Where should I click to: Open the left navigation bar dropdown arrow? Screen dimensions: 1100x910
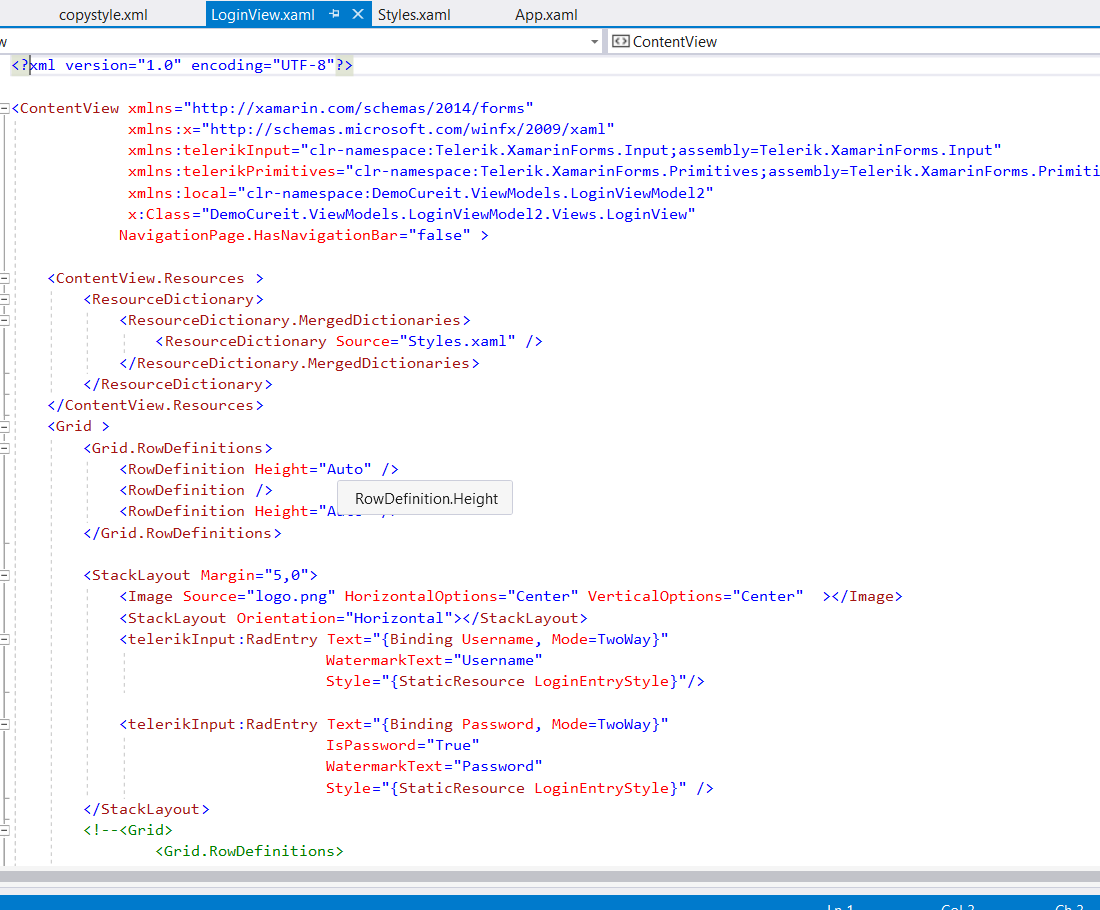[594, 42]
